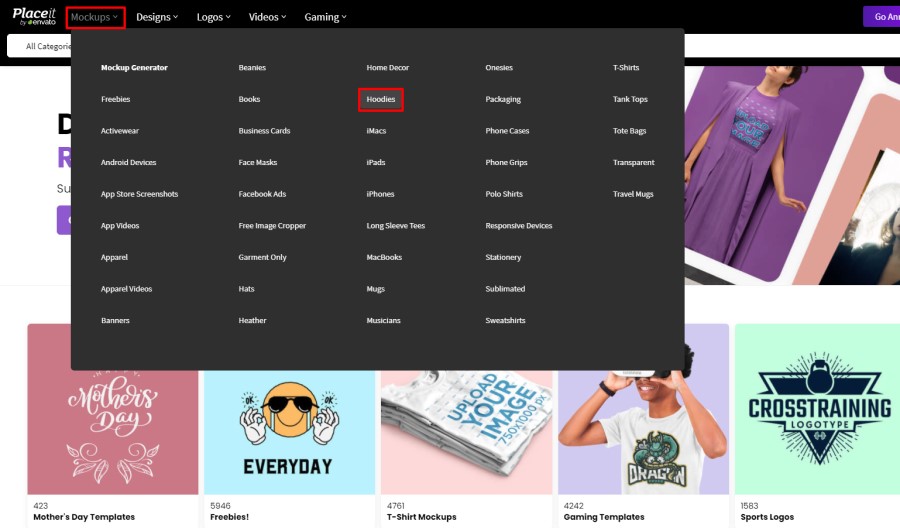Open the Mockups dropdown menu
This screenshot has width=900, height=528.
95,17
